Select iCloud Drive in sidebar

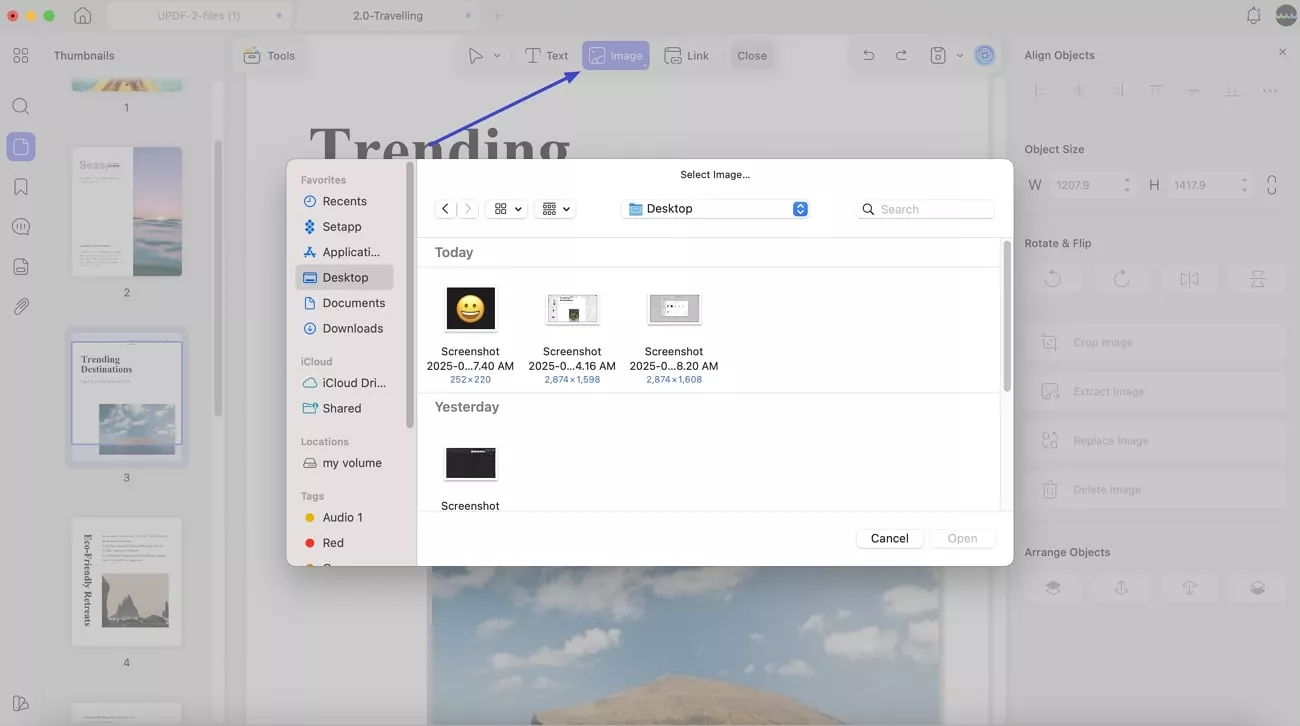[353, 383]
